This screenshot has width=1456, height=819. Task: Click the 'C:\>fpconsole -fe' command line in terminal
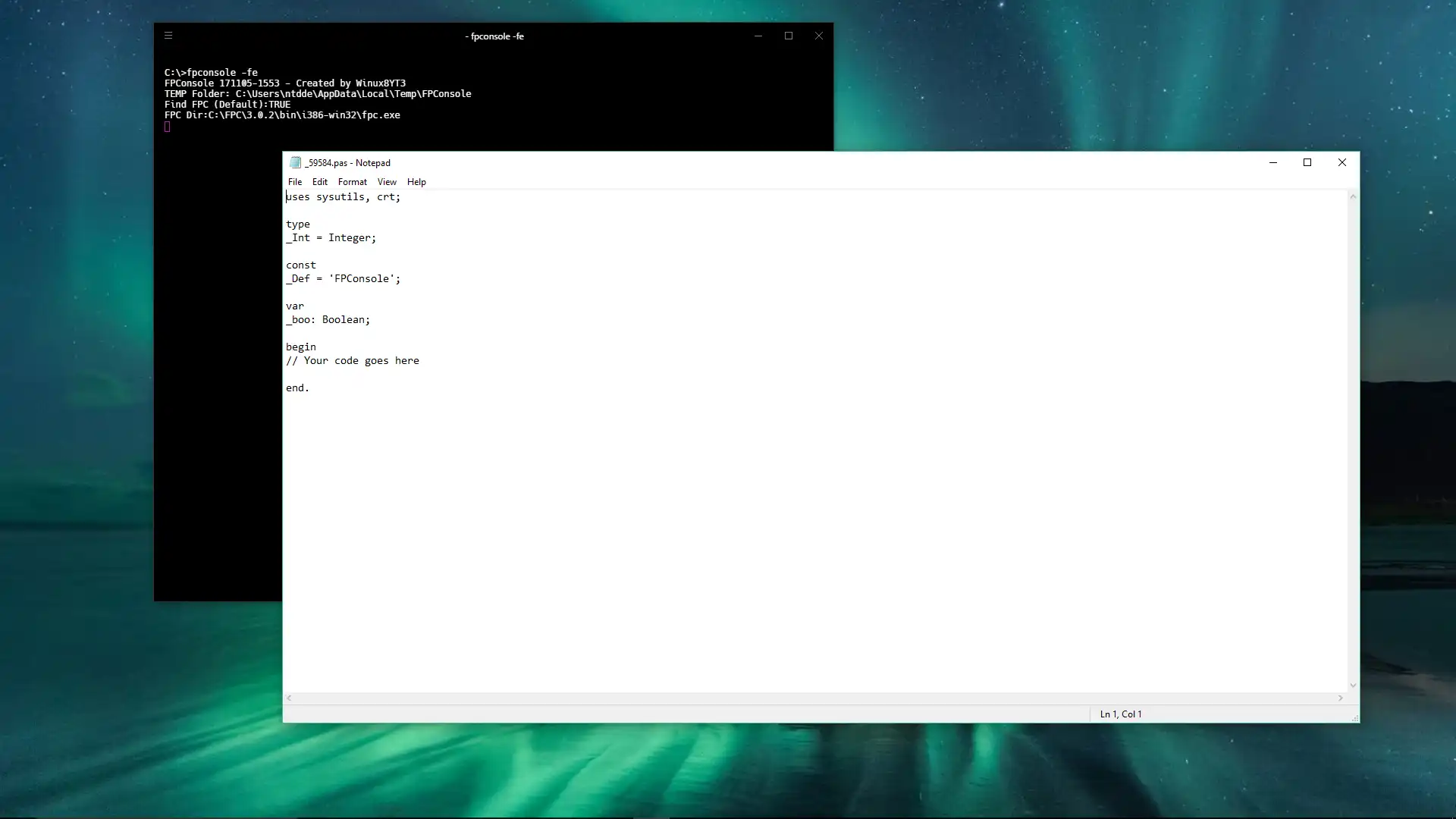coord(211,73)
